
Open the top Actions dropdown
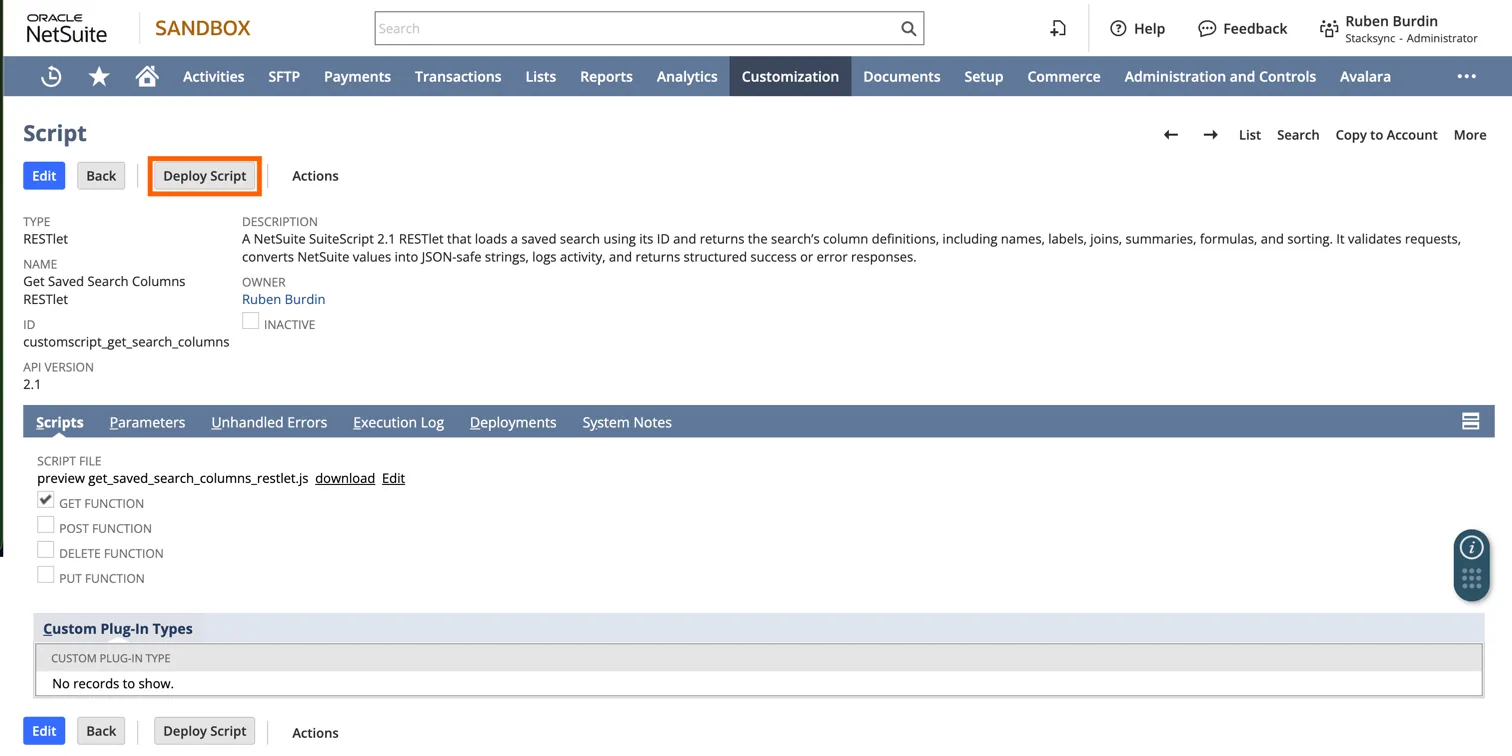pos(315,176)
